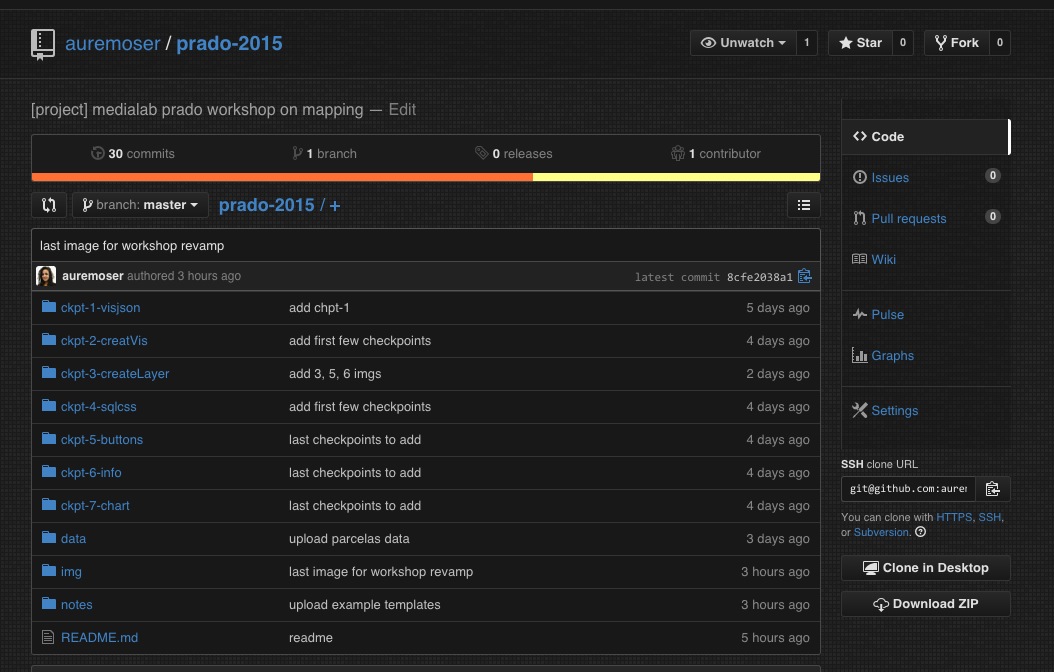The height and width of the screenshot is (672, 1054).
Task: Open the 30 commits tab
Action: (132, 153)
